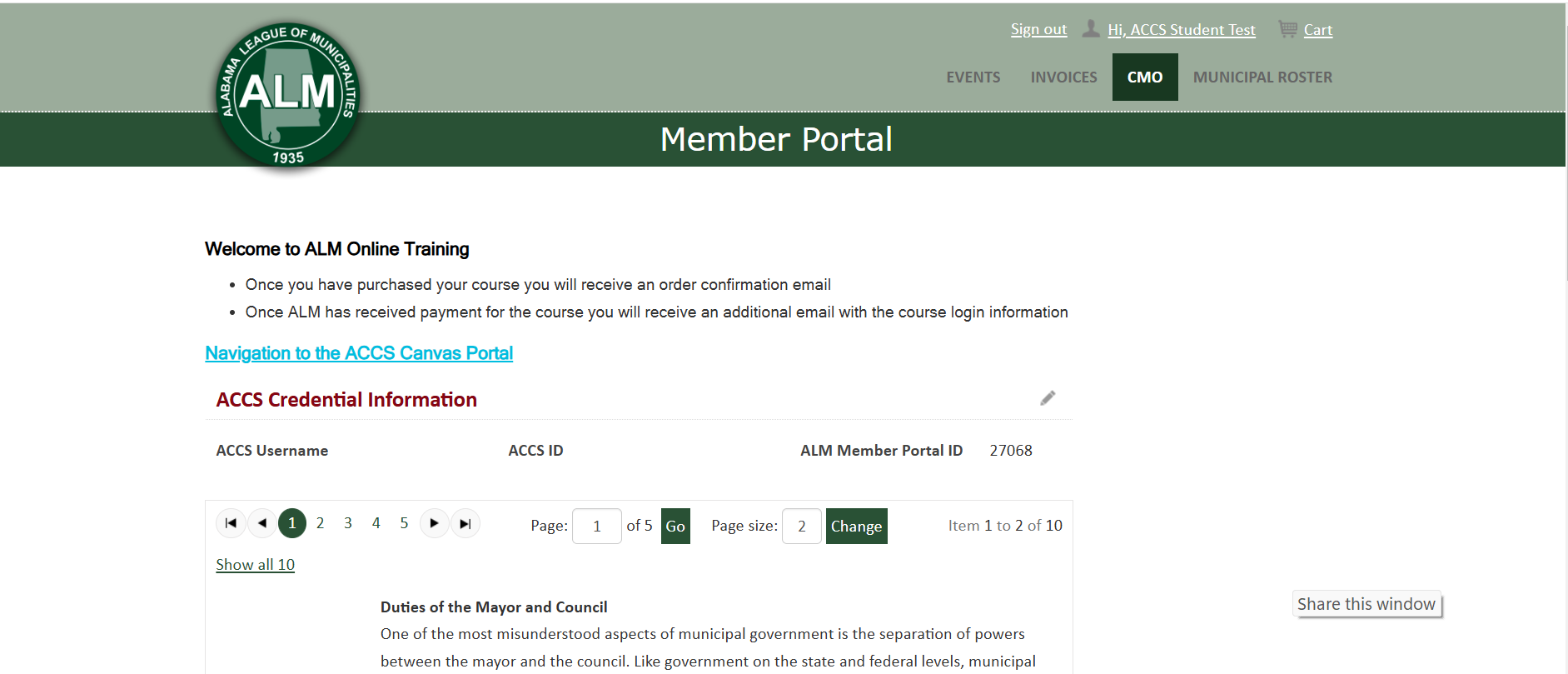Click the shopping cart icon
Image resolution: width=1568 pixels, height=674 pixels.
[1287, 29]
